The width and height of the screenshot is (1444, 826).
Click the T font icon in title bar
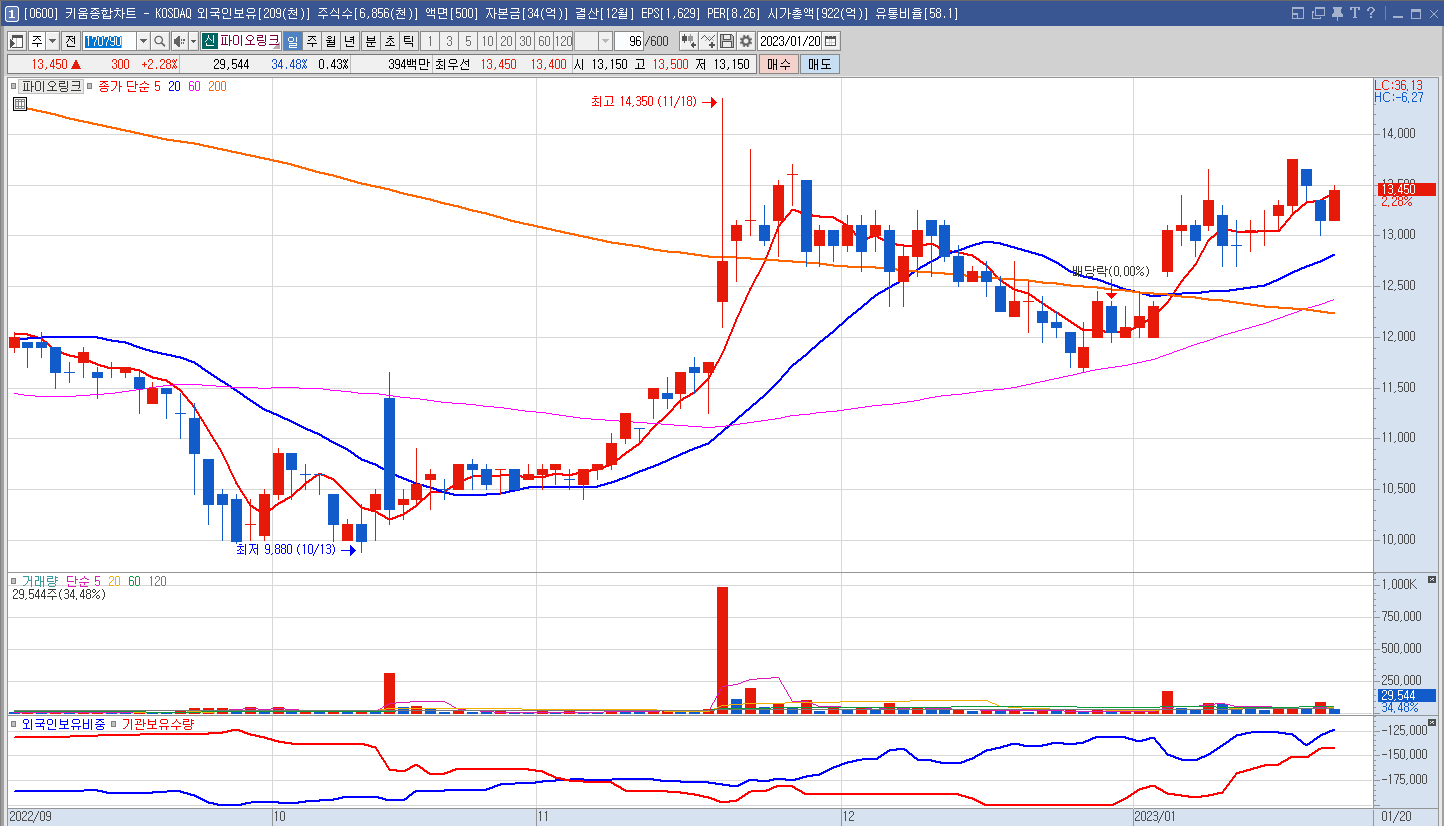[1356, 14]
